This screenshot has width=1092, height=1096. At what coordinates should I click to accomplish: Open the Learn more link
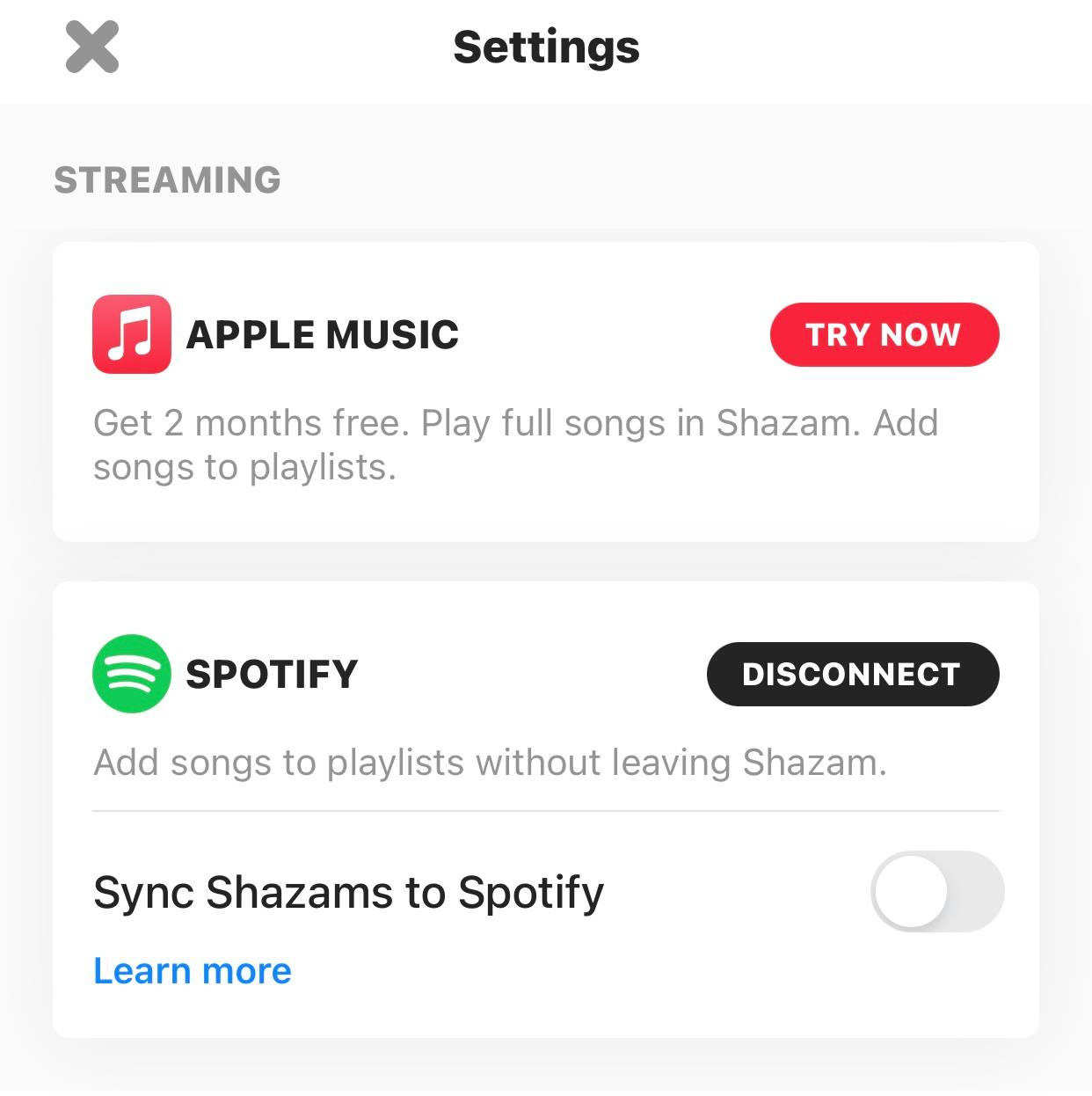[193, 971]
